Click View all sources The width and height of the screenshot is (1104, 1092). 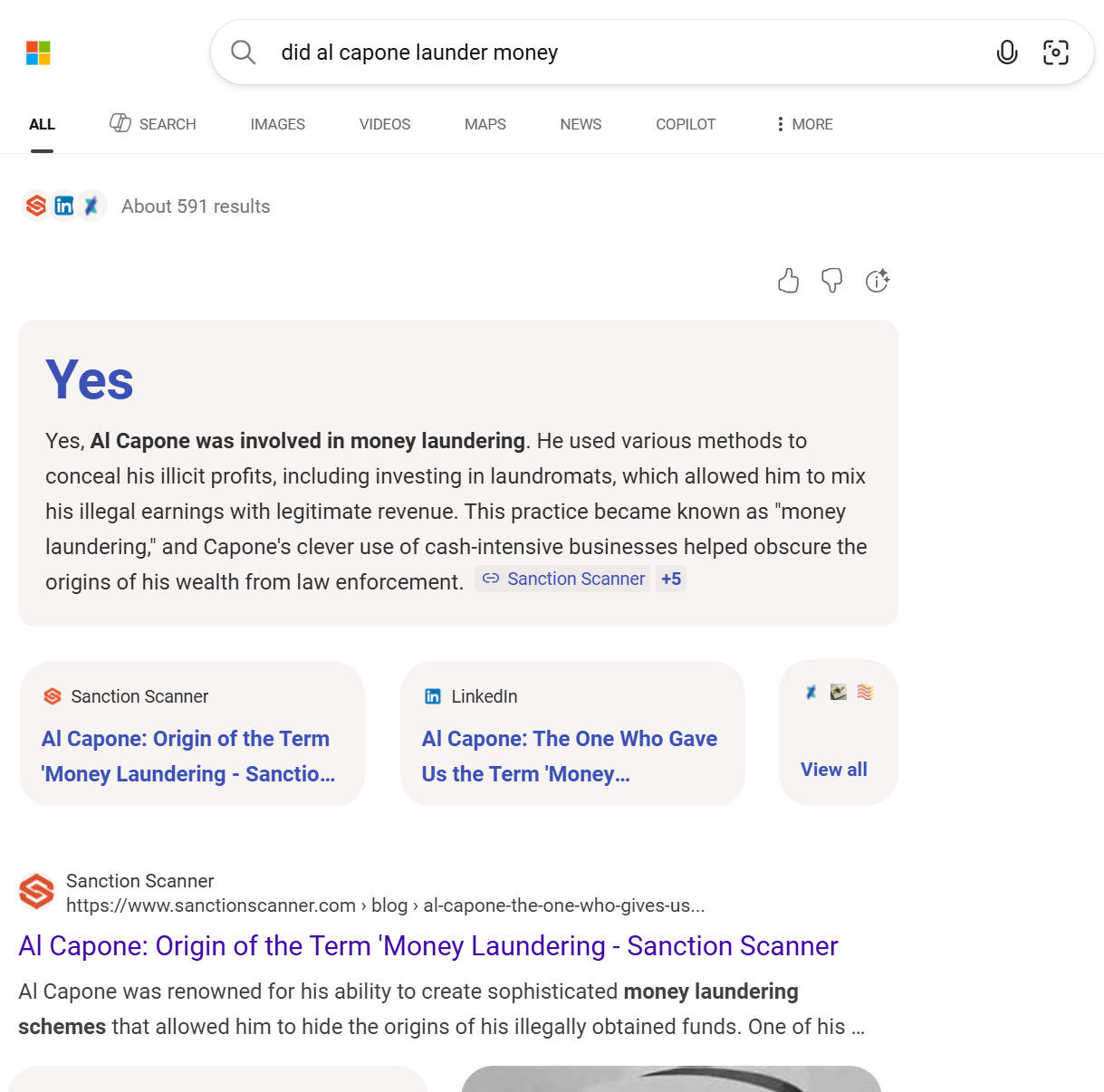(834, 770)
